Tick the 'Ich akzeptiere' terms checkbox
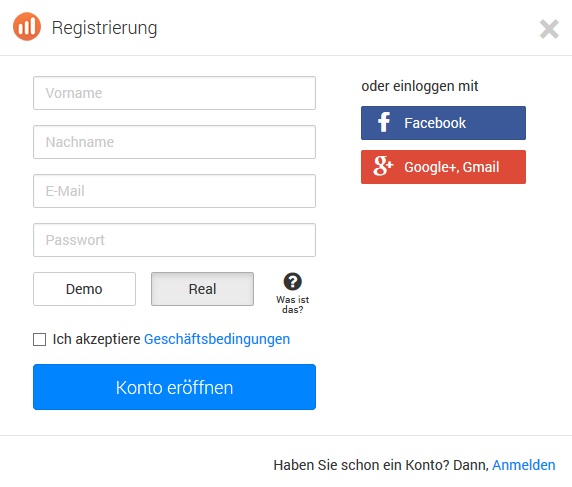Screen dimensions: 572x487 pos(39,339)
